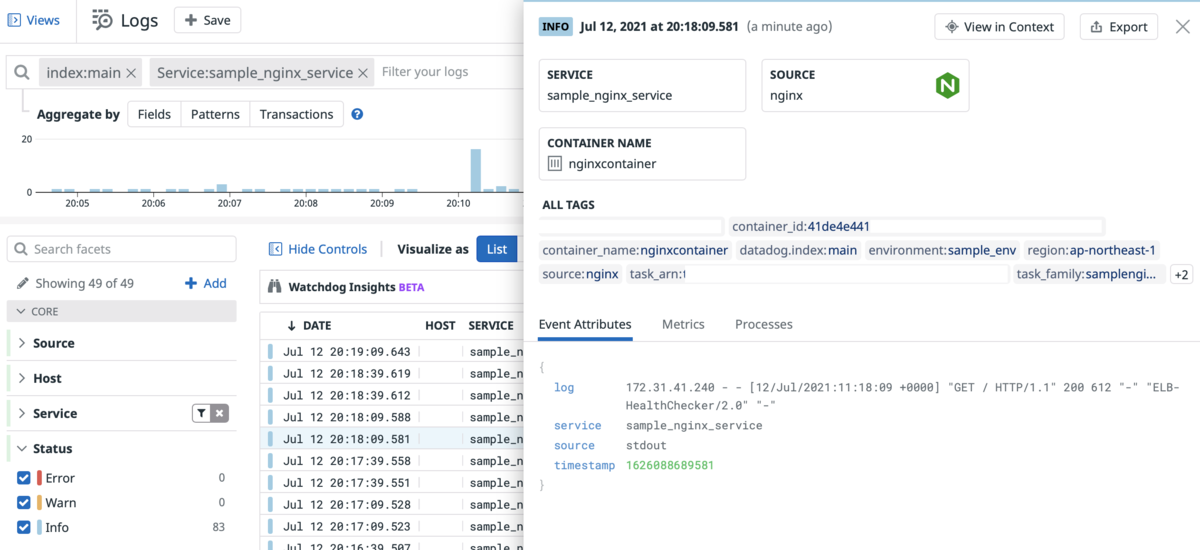Click the datadog.index:main tag
The height and width of the screenshot is (550, 1200).
point(798,250)
